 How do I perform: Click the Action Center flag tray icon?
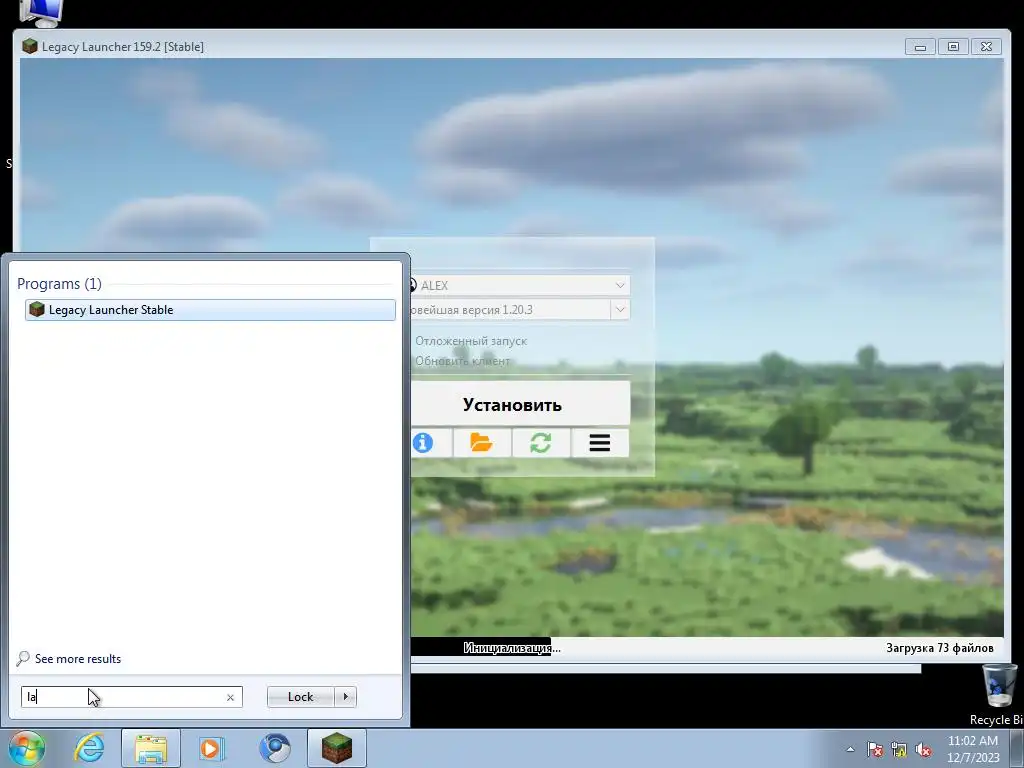[x=875, y=749]
